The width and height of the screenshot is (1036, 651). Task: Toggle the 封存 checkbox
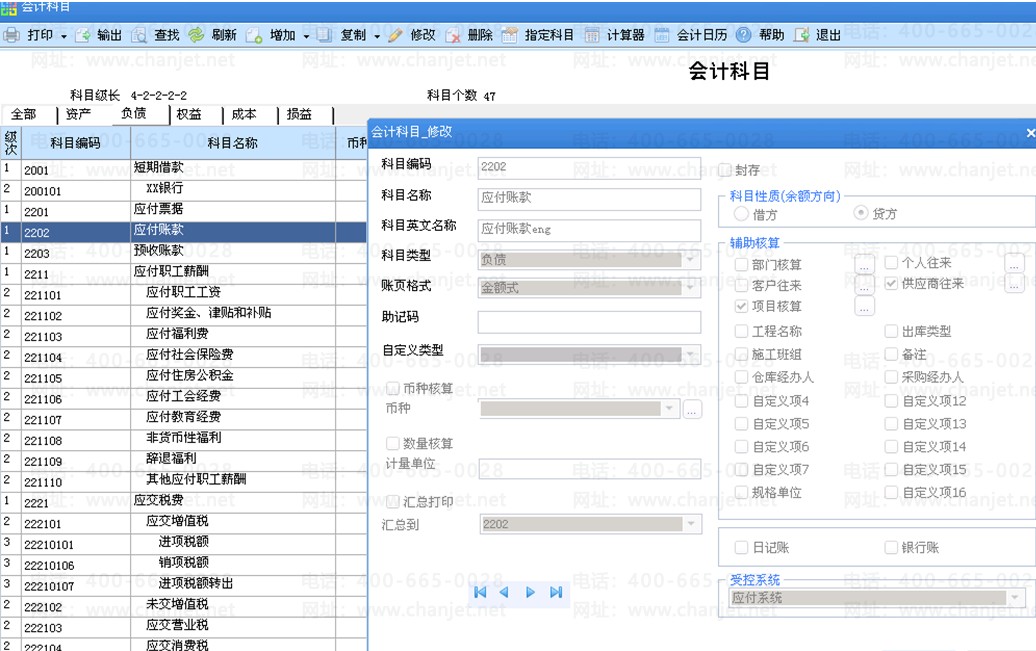[725, 171]
